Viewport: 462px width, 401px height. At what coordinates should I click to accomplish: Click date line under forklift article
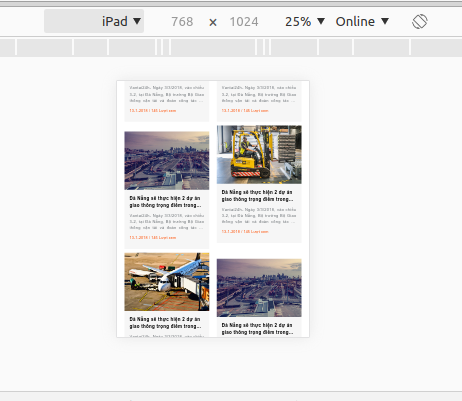point(245,231)
